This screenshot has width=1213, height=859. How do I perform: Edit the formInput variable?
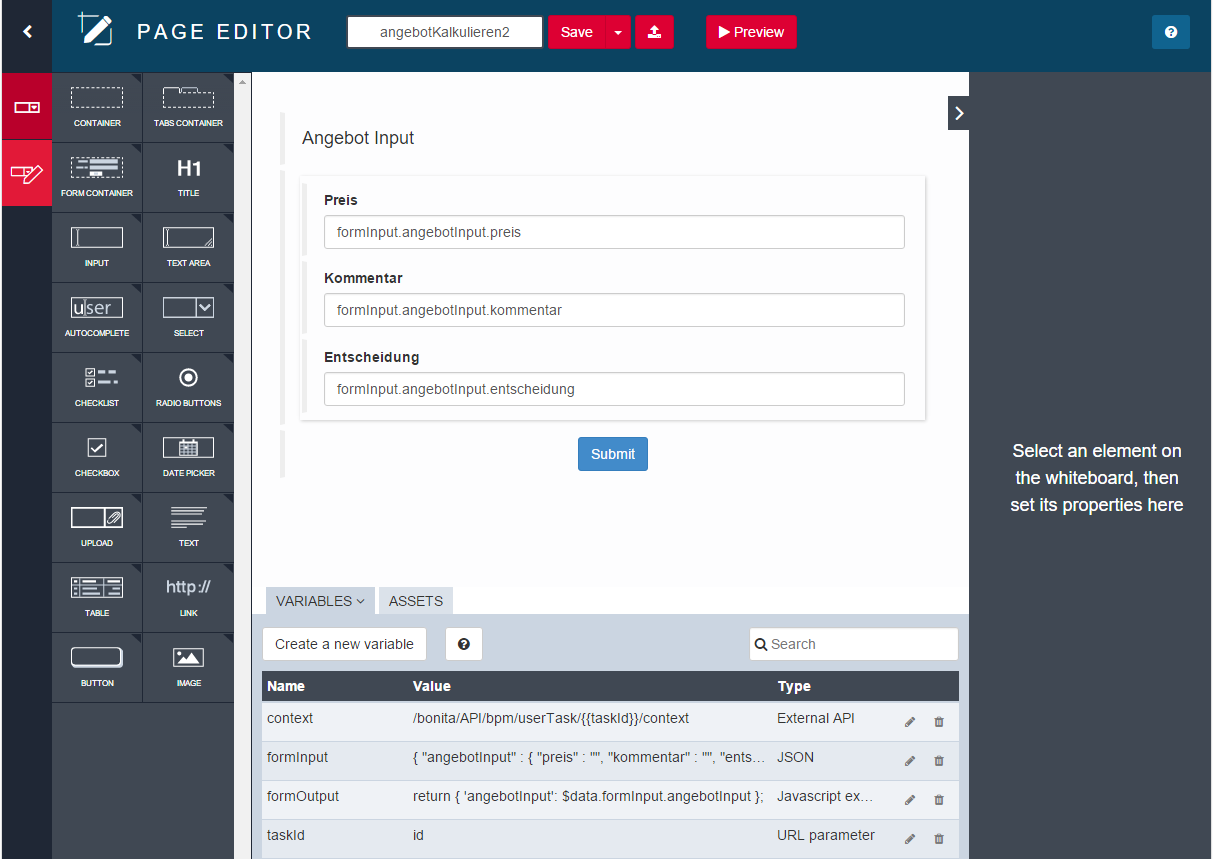(910, 761)
